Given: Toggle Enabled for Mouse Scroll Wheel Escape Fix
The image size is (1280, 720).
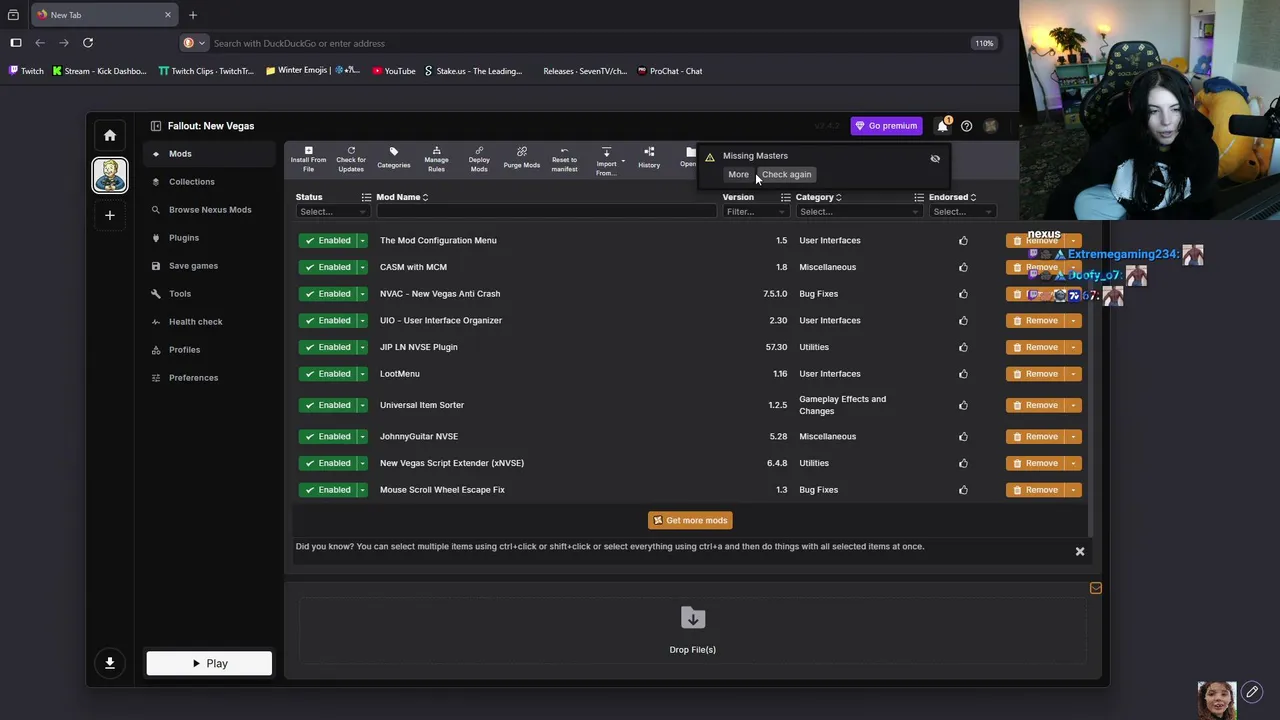Looking at the screenshot, I should (x=327, y=490).
